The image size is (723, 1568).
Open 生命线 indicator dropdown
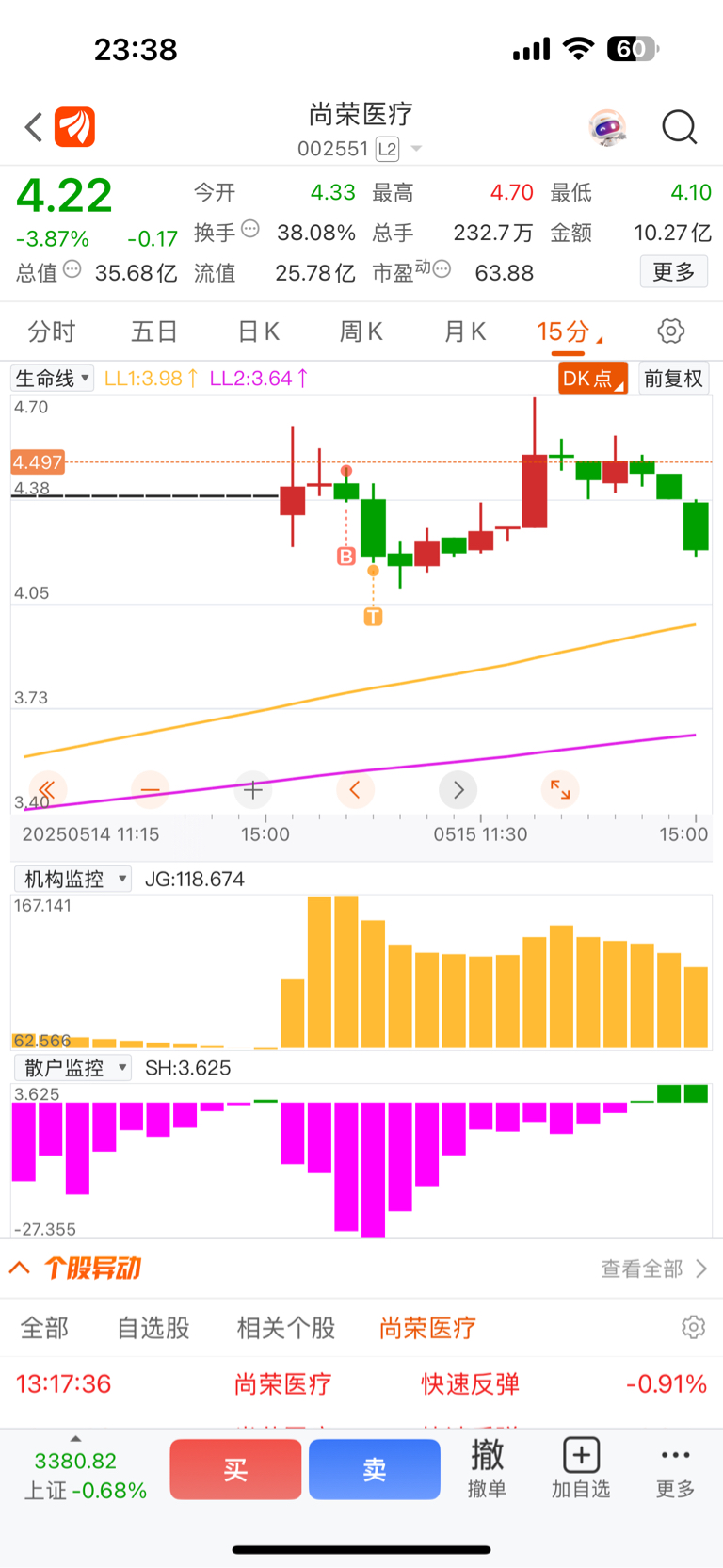click(x=52, y=379)
